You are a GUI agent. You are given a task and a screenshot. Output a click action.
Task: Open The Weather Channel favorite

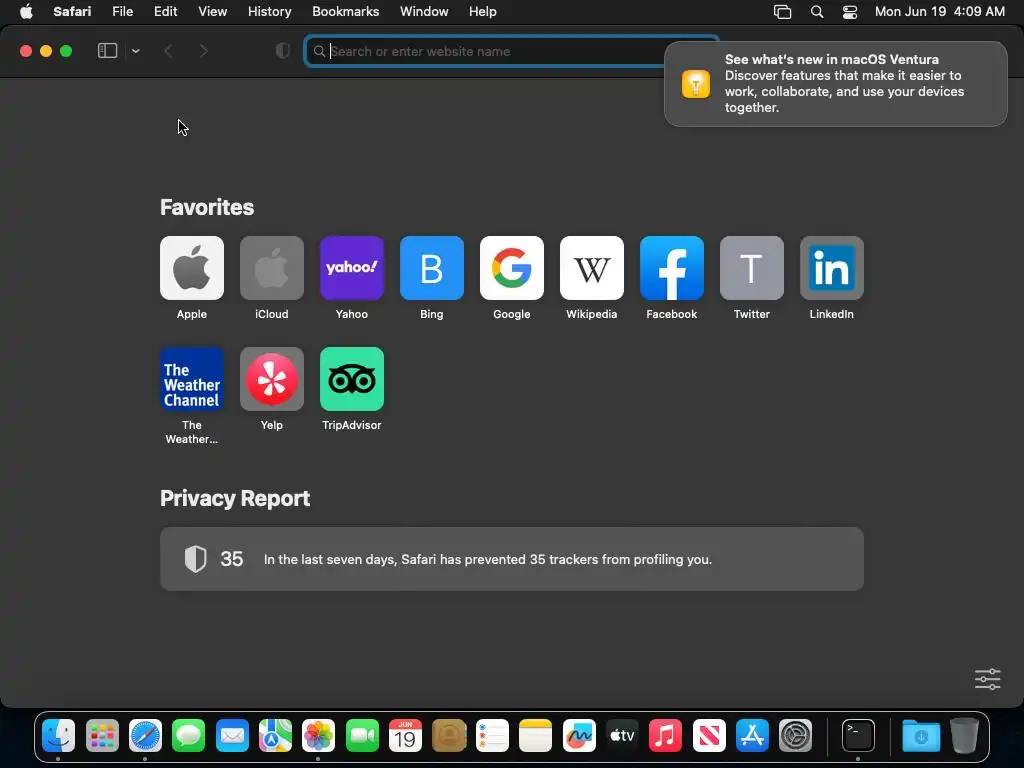[x=191, y=379]
